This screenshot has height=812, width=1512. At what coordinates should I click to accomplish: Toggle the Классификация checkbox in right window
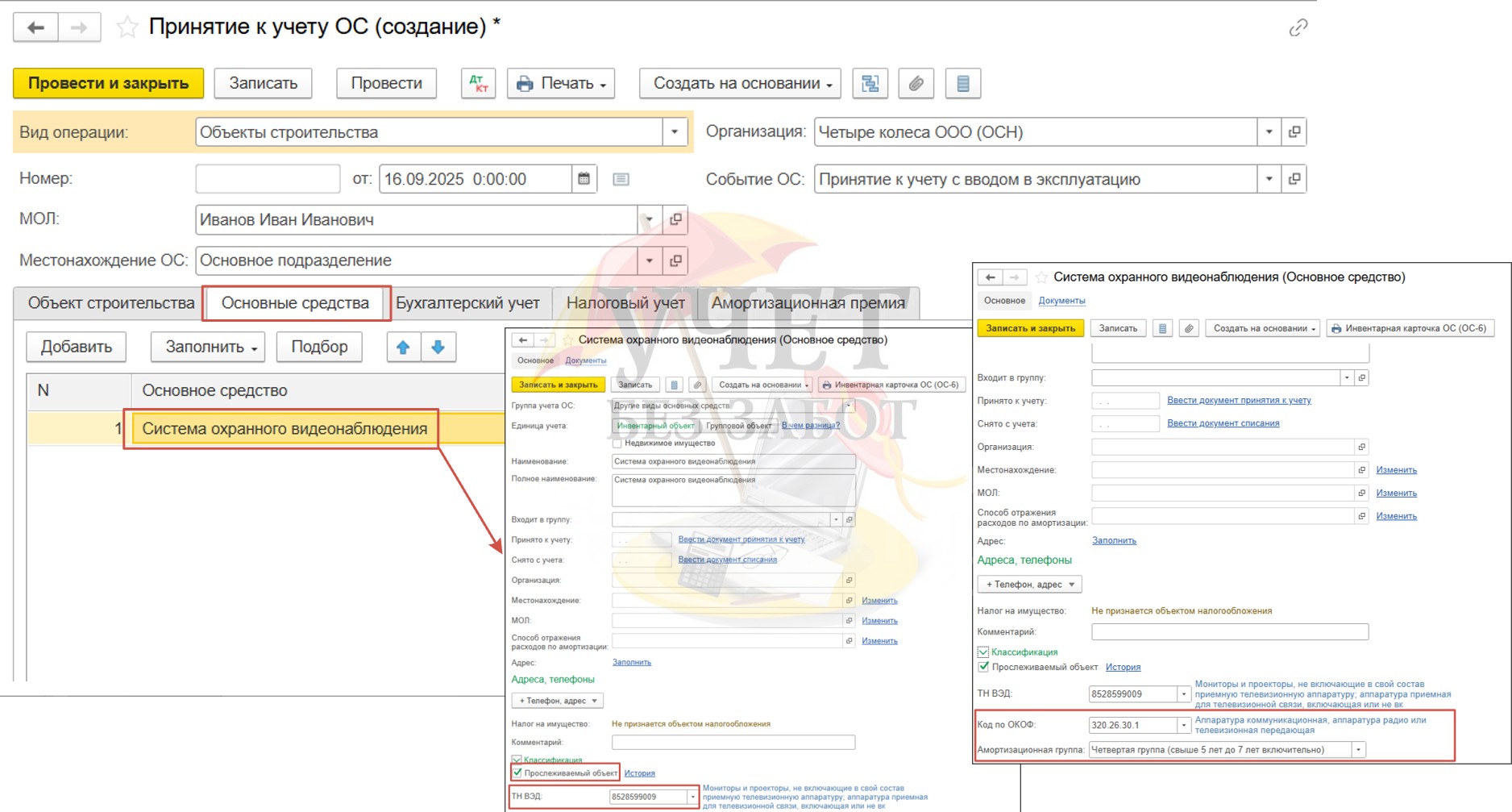[x=983, y=652]
